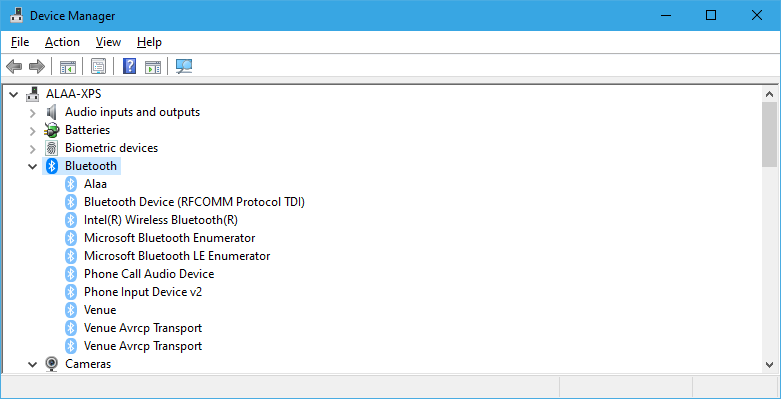Screen dimensions: 781x399
Task: Click the Back arrow toolbar icon
Action: click(14, 66)
